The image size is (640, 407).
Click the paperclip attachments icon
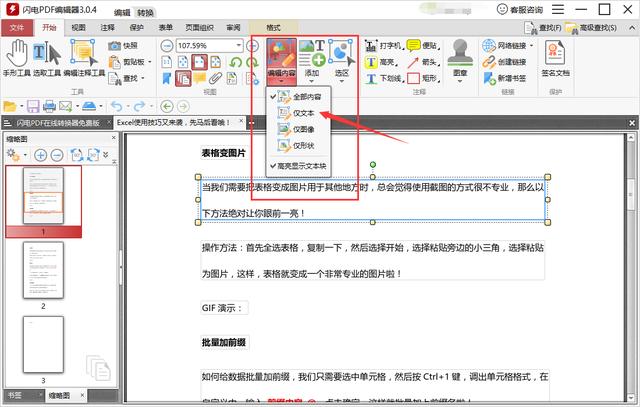tap(216, 78)
